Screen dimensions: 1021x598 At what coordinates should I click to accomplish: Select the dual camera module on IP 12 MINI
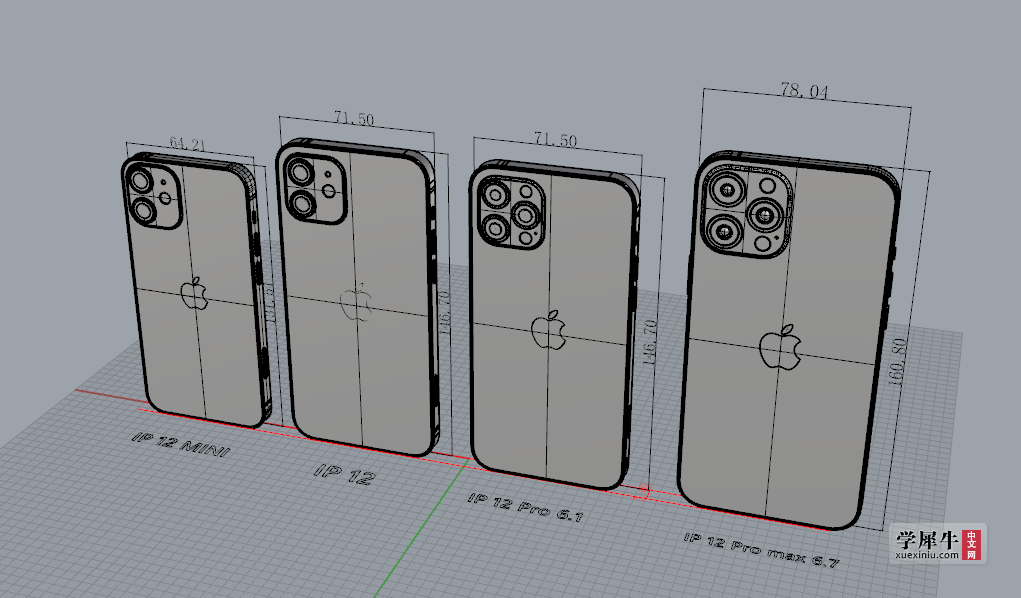click(153, 196)
